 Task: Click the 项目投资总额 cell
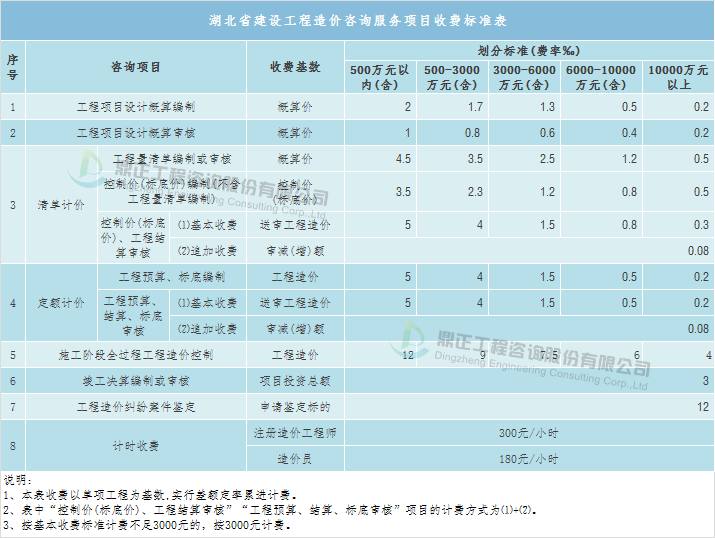[295, 381]
